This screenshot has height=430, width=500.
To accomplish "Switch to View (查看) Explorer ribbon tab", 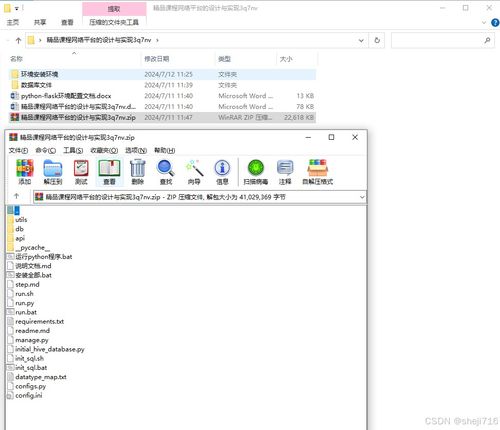I will [67, 22].
